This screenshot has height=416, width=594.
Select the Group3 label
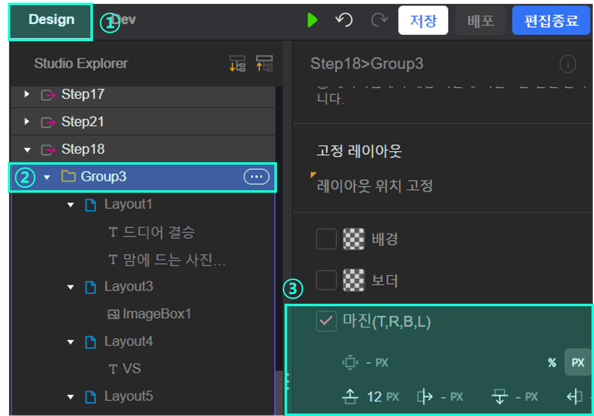click(103, 177)
